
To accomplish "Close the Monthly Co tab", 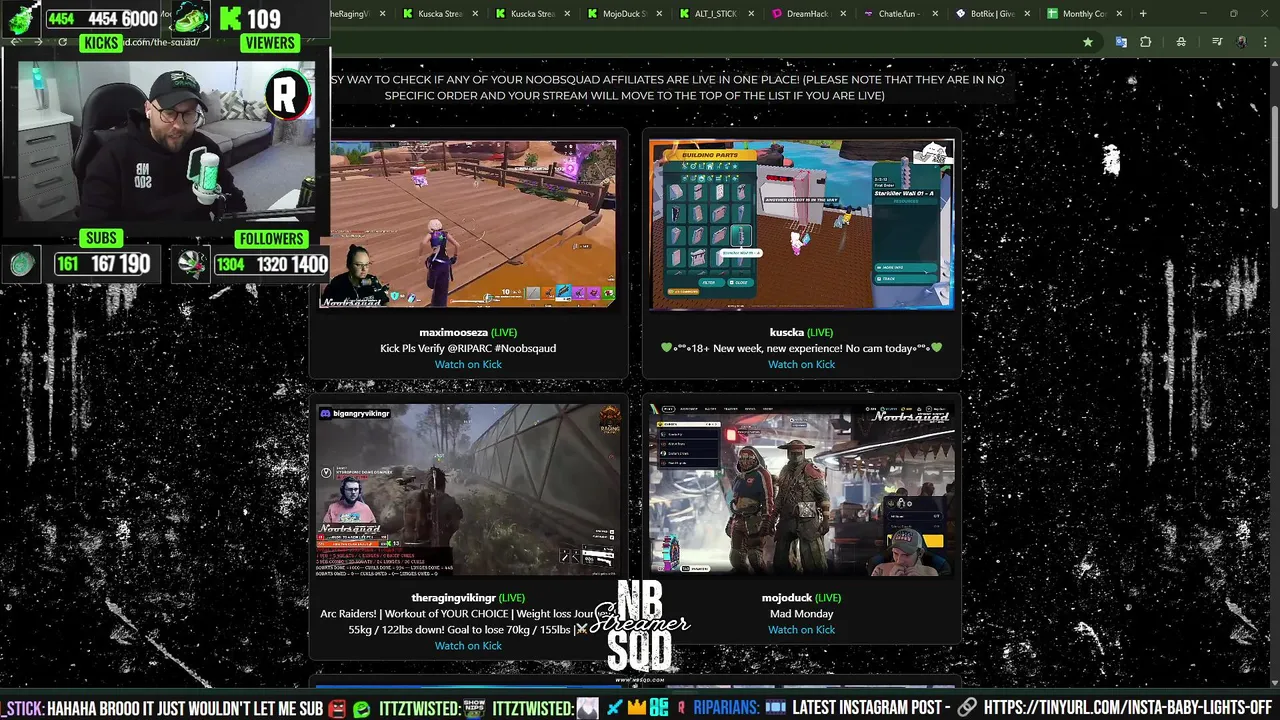I will click(1118, 14).
